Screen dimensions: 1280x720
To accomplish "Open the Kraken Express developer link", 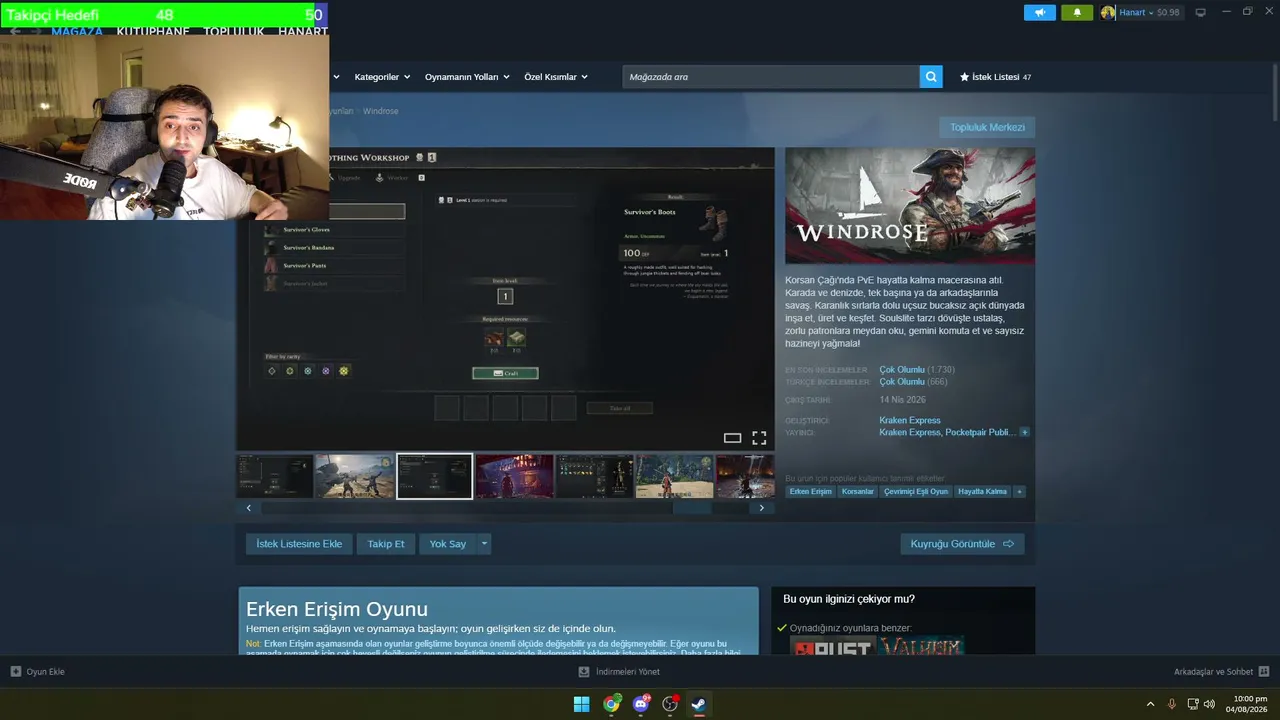I will point(910,420).
